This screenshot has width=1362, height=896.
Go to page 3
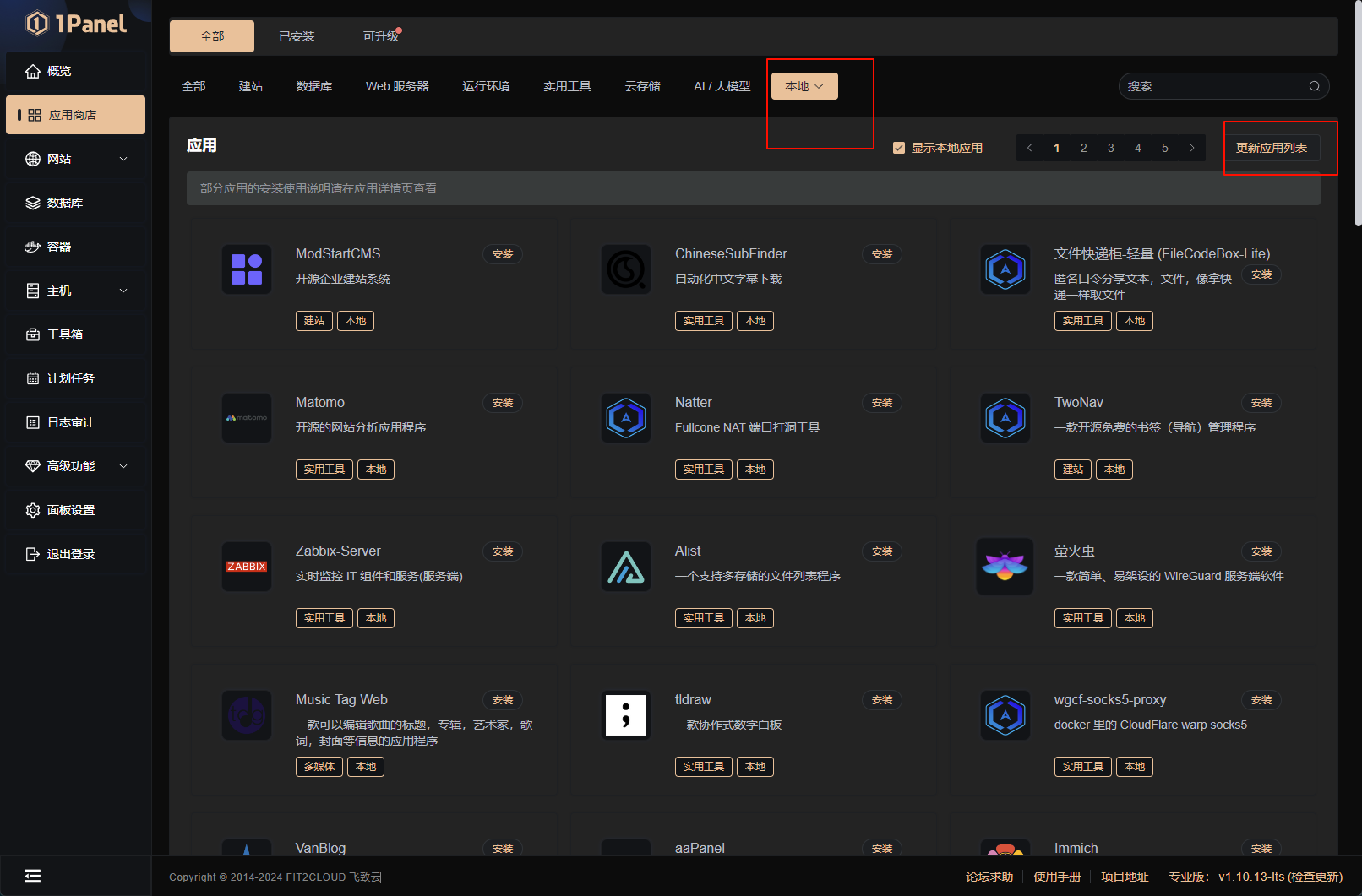point(1111,148)
